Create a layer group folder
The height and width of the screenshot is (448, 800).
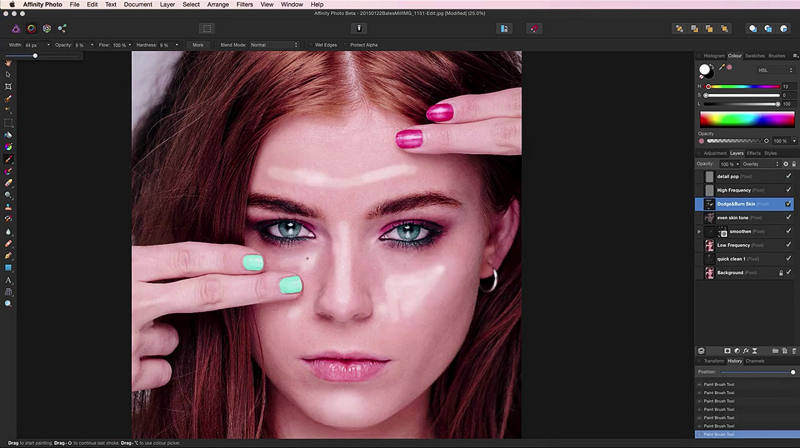coord(775,351)
